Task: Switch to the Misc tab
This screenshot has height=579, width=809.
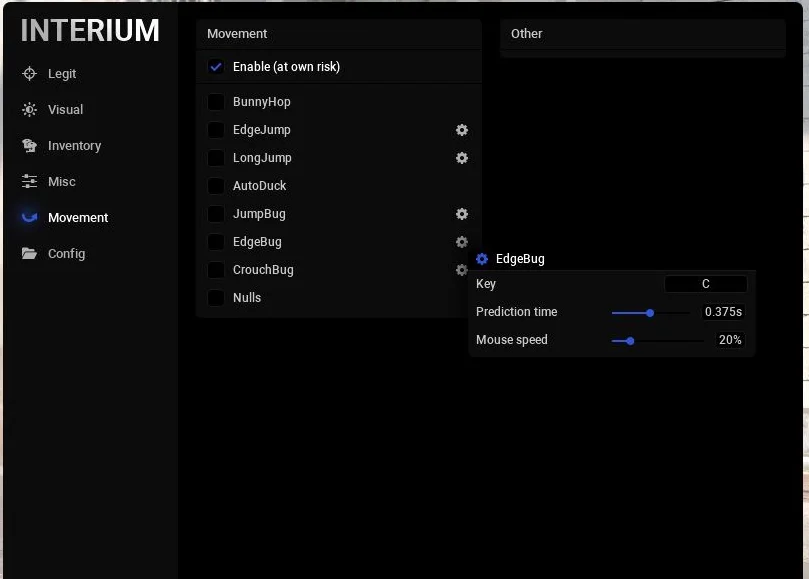Action: click(61, 182)
